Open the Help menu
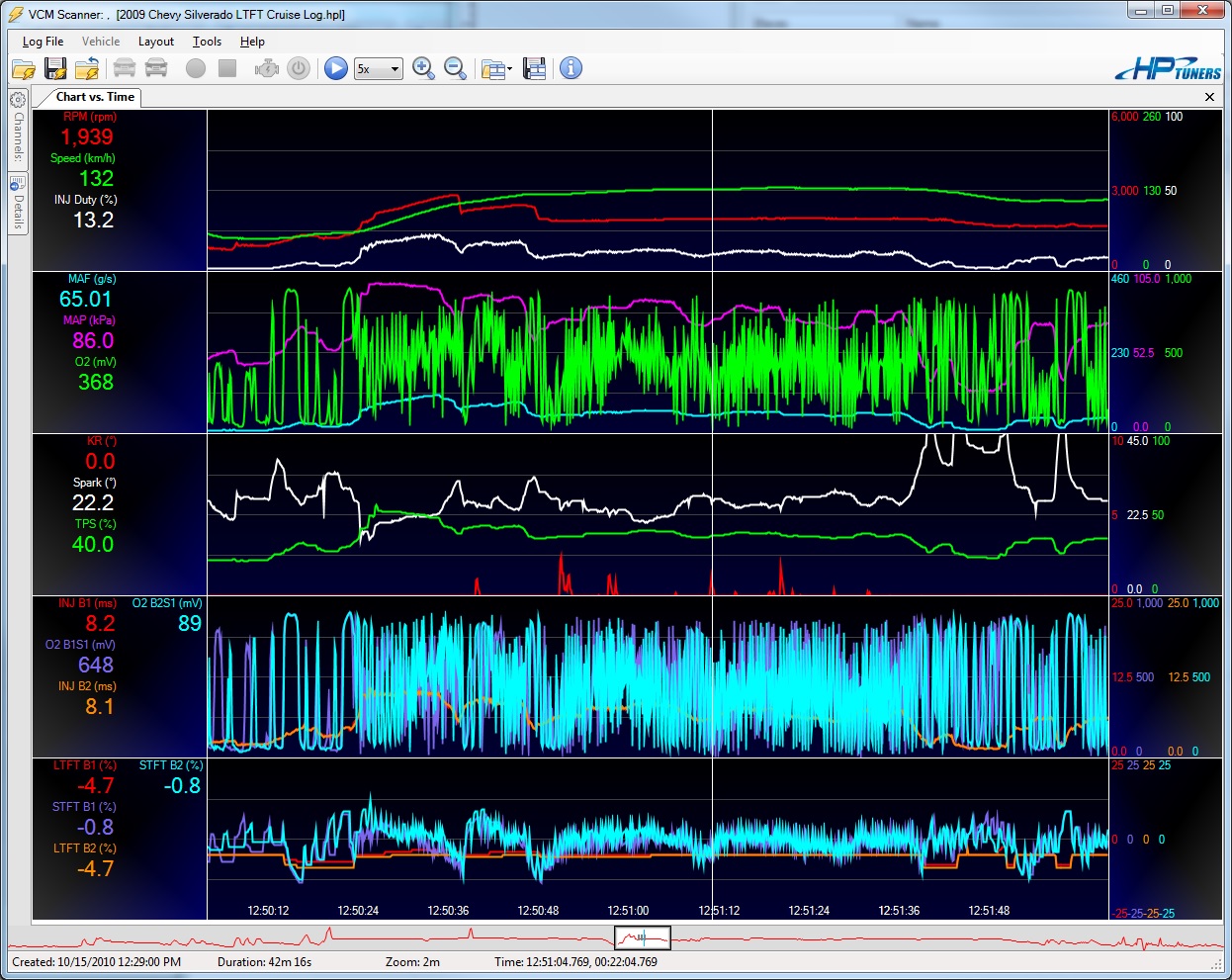Image resolution: width=1232 pixels, height=980 pixels. point(252,42)
